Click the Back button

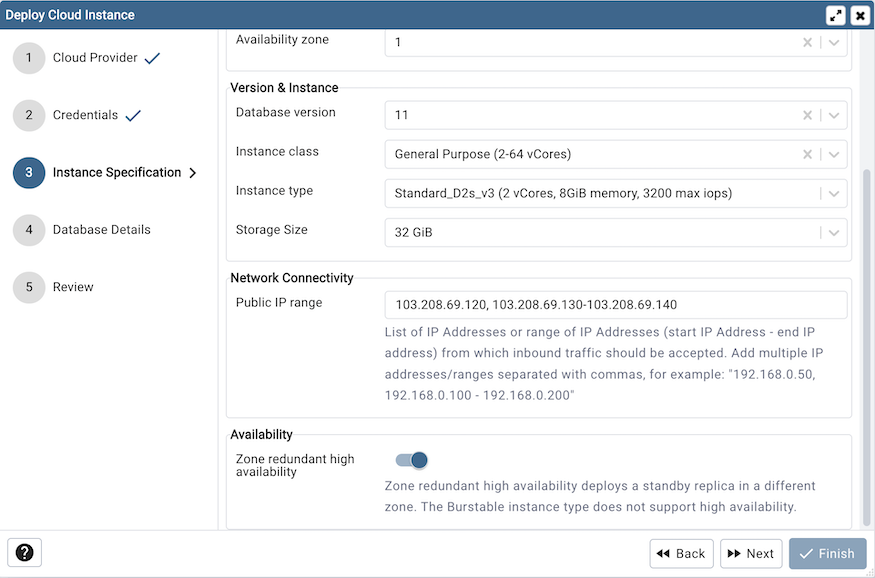pos(681,553)
